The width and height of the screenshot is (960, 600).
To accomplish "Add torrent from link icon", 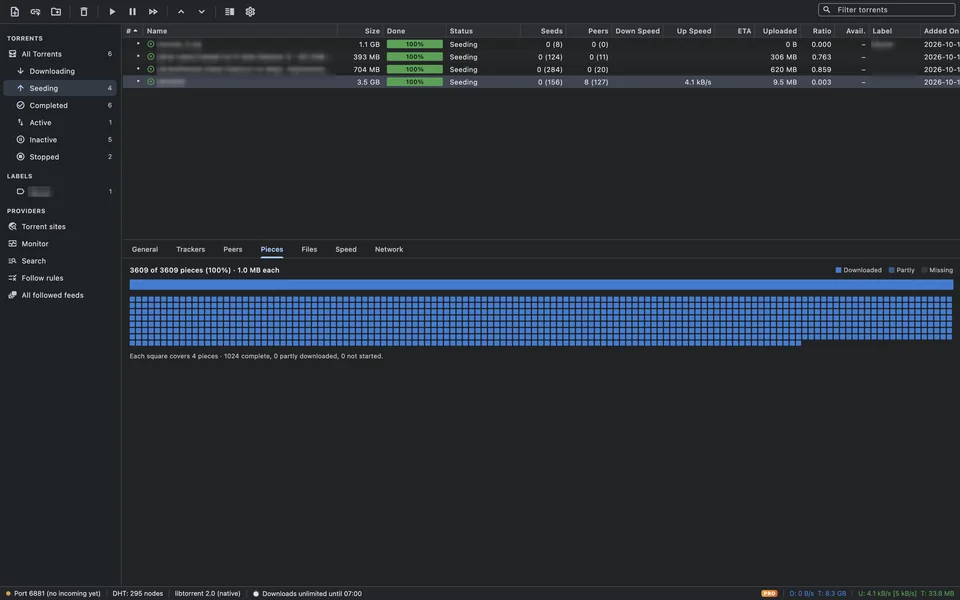I will click(36, 12).
